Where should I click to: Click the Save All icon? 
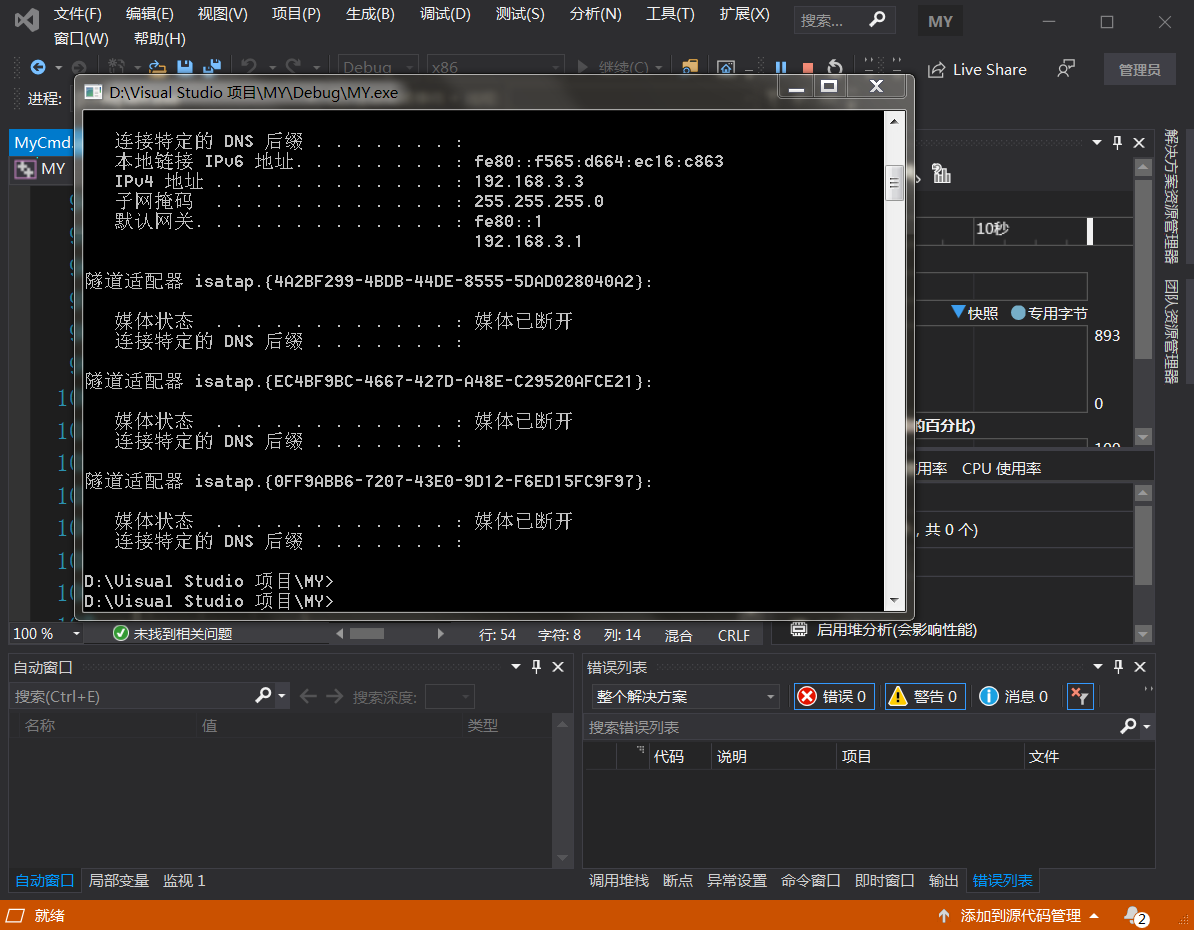click(212, 67)
